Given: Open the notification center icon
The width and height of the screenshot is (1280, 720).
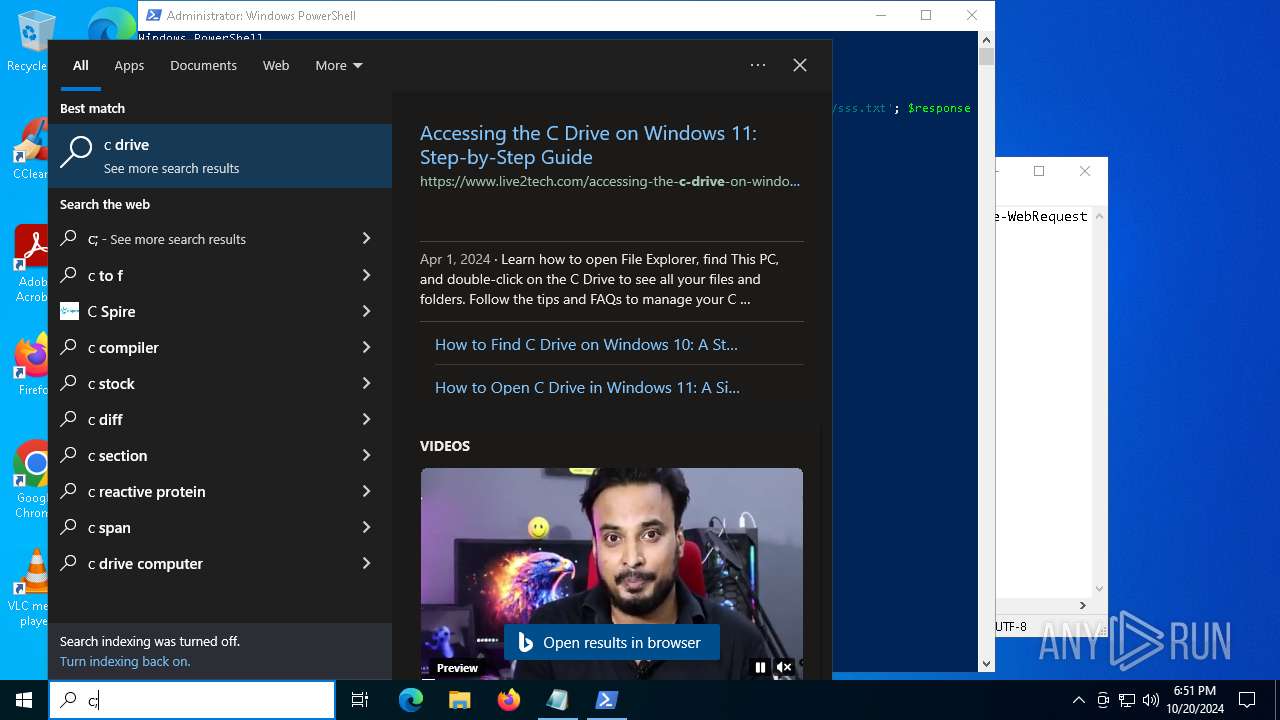Looking at the screenshot, I should 1247,700.
